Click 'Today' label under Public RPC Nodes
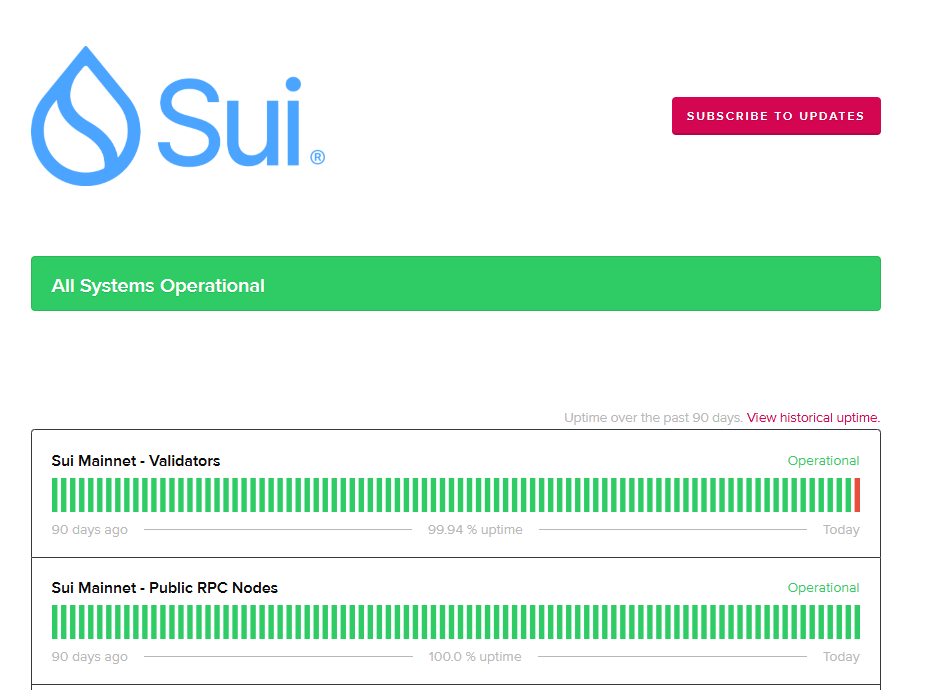The height and width of the screenshot is (690, 932). pos(841,657)
